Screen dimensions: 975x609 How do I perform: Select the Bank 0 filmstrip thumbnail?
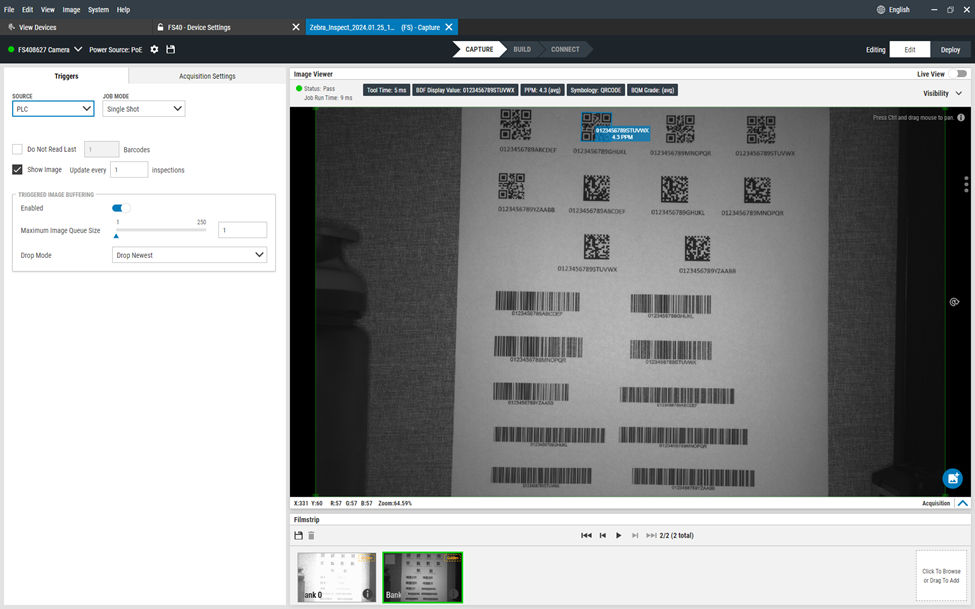coord(336,577)
